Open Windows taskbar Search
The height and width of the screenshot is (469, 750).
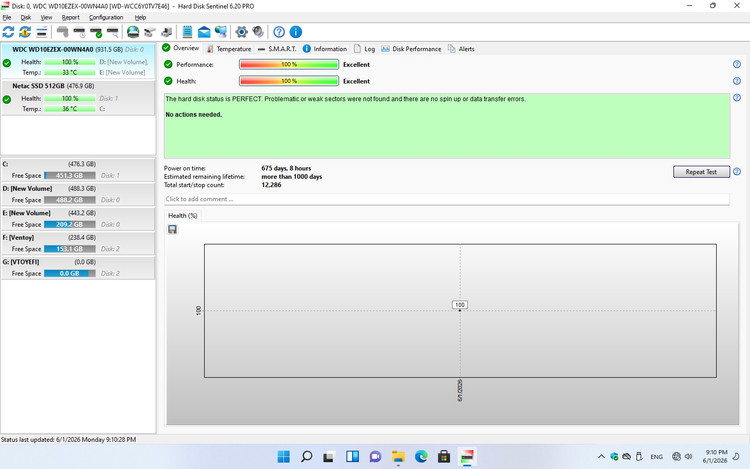[307, 457]
